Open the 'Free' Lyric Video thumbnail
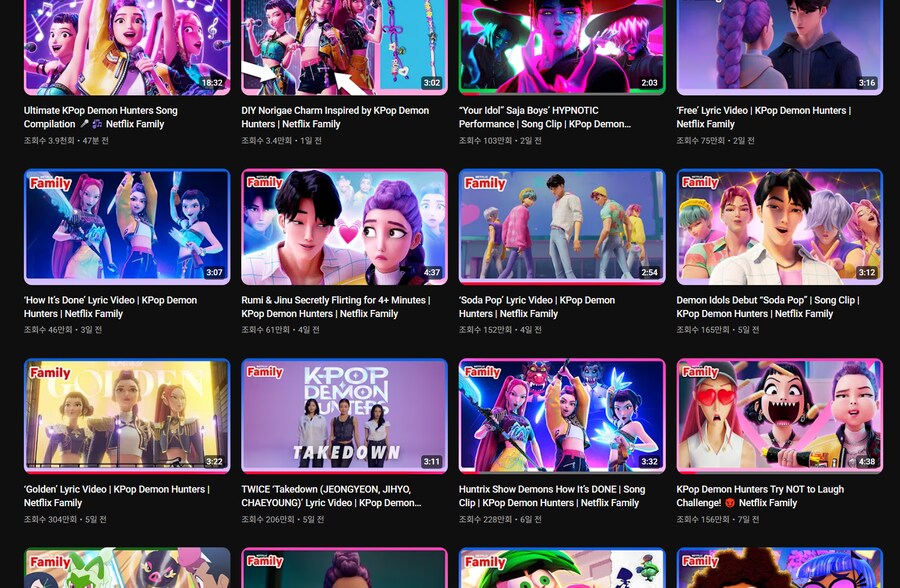The height and width of the screenshot is (588, 900). [x=779, y=47]
